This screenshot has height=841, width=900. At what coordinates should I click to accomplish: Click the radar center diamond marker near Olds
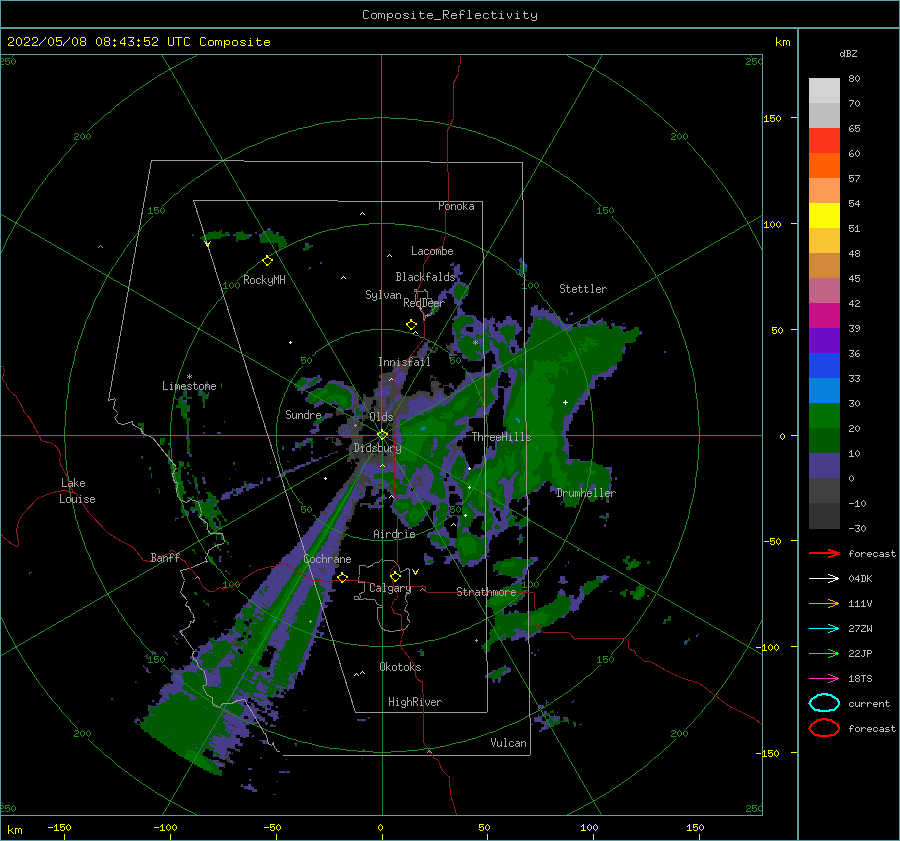pyautogui.click(x=382, y=435)
